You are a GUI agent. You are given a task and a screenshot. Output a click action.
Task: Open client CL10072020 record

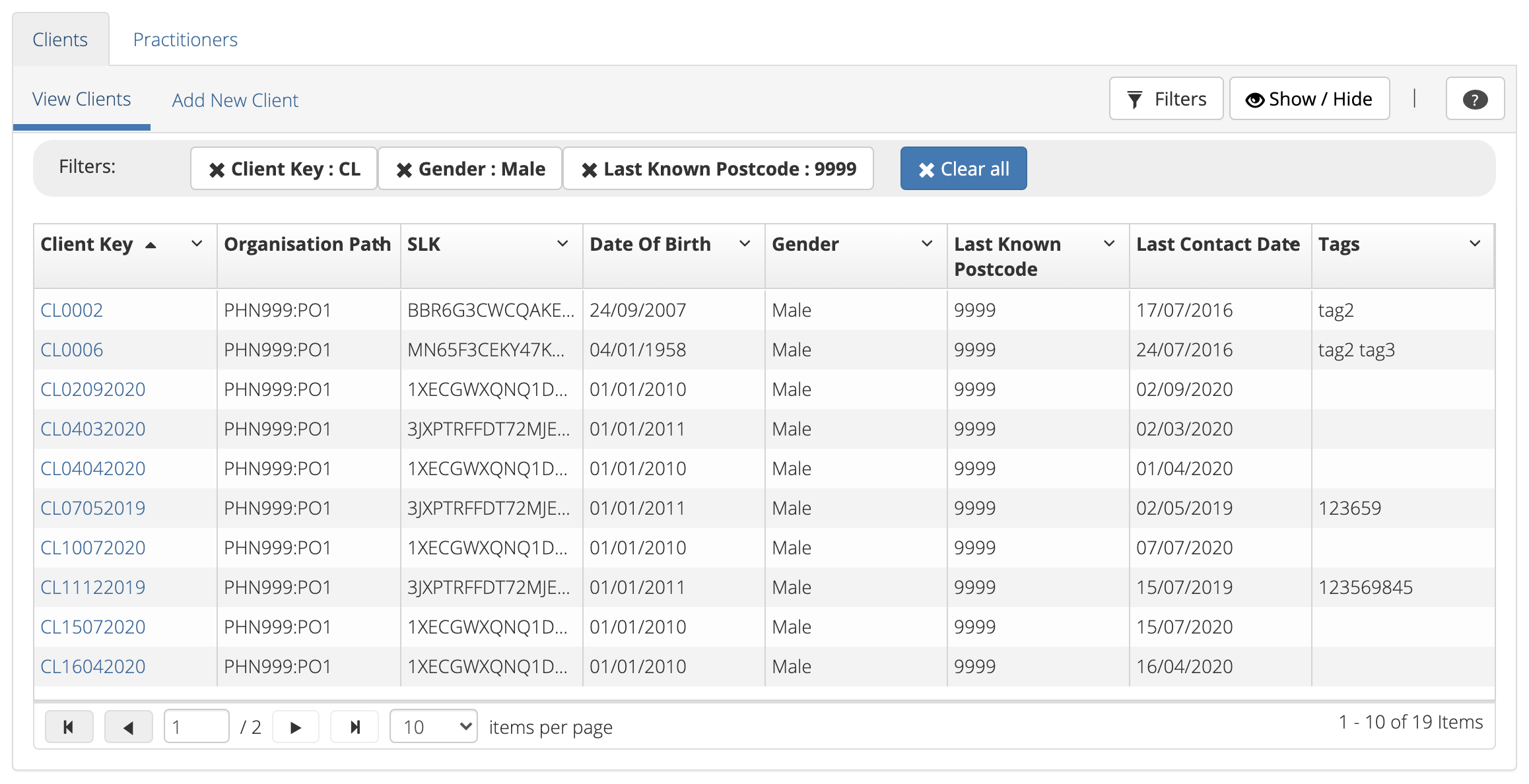tap(93, 548)
